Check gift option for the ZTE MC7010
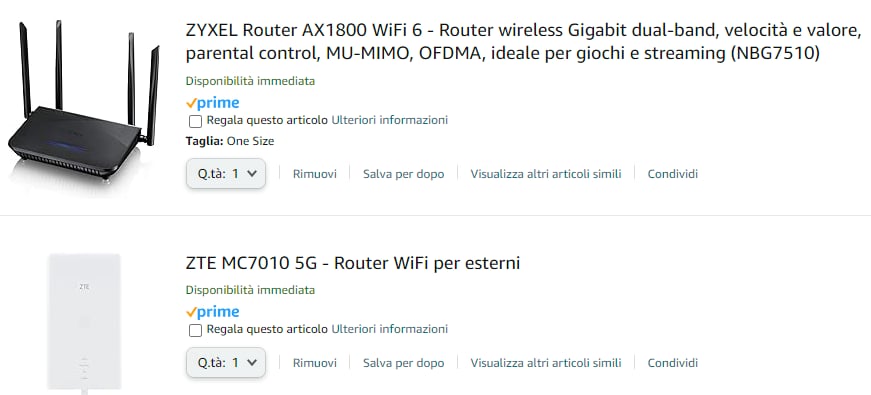 (195, 330)
